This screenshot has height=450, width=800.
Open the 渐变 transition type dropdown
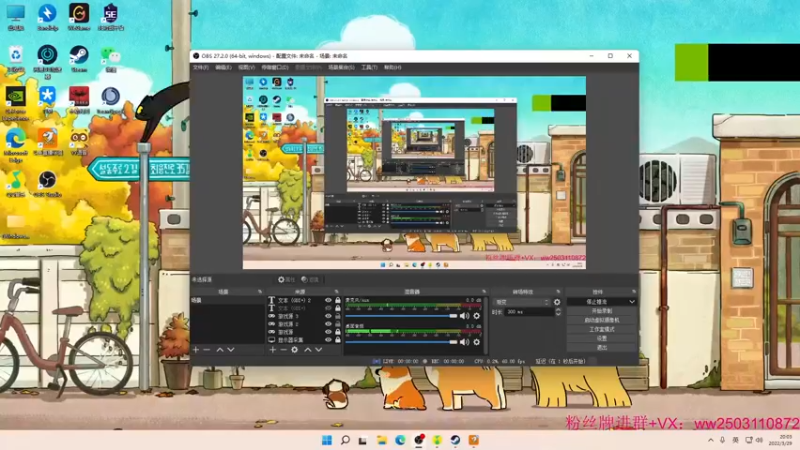pos(522,303)
